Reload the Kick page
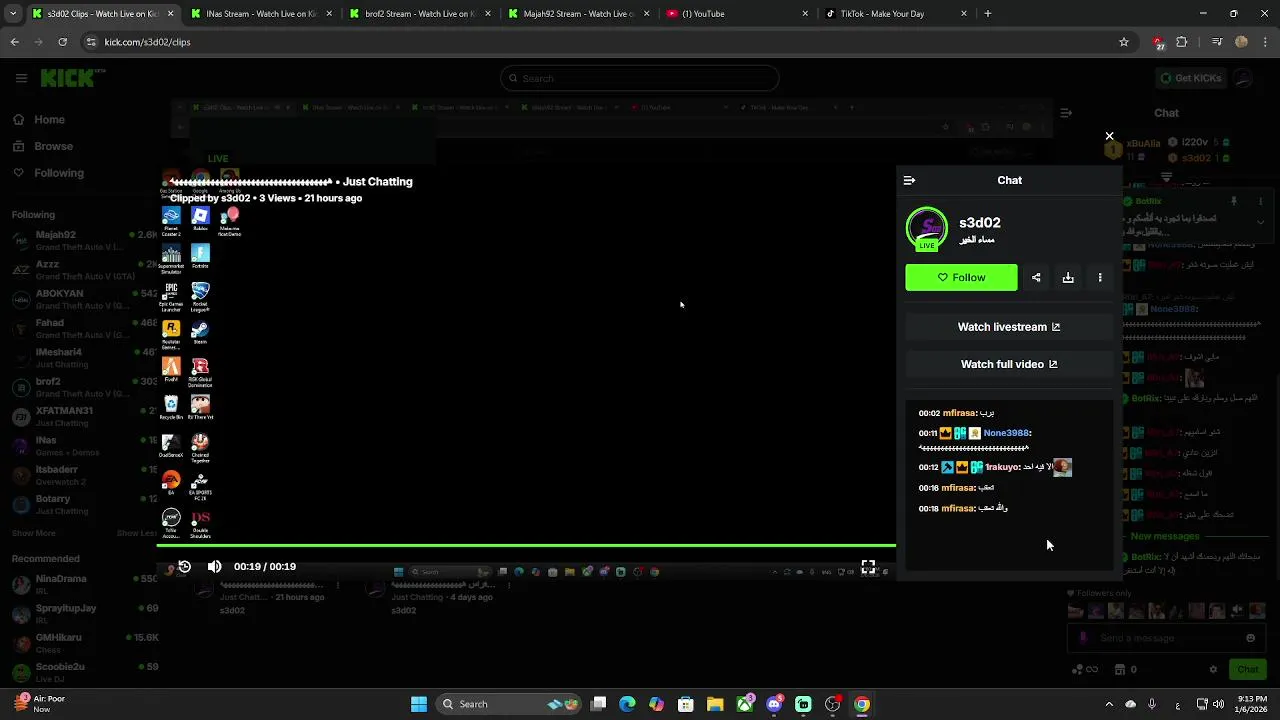The width and height of the screenshot is (1280, 720). tap(62, 42)
